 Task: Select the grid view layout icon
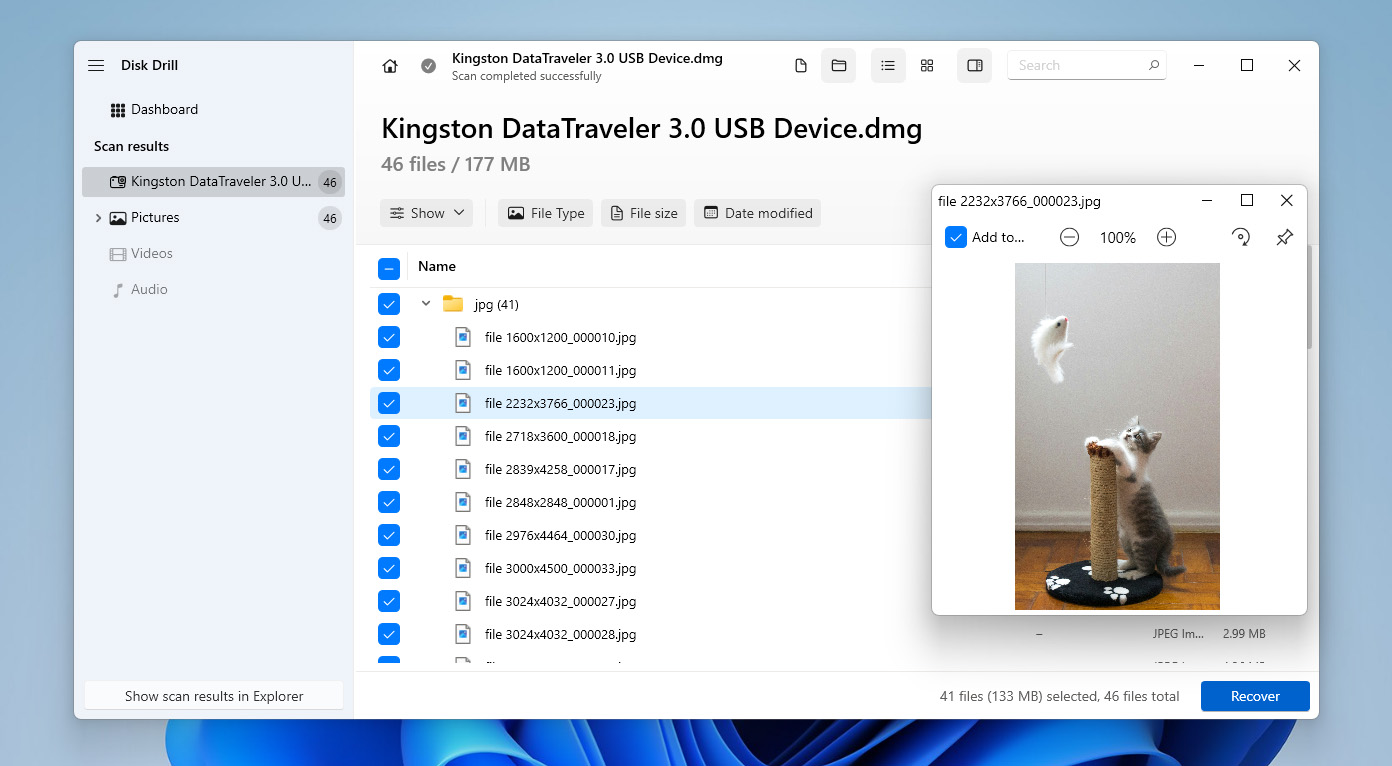click(927, 66)
